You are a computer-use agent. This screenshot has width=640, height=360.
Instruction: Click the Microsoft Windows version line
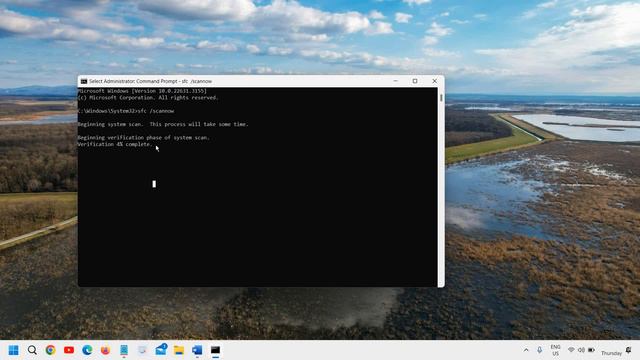(142, 91)
